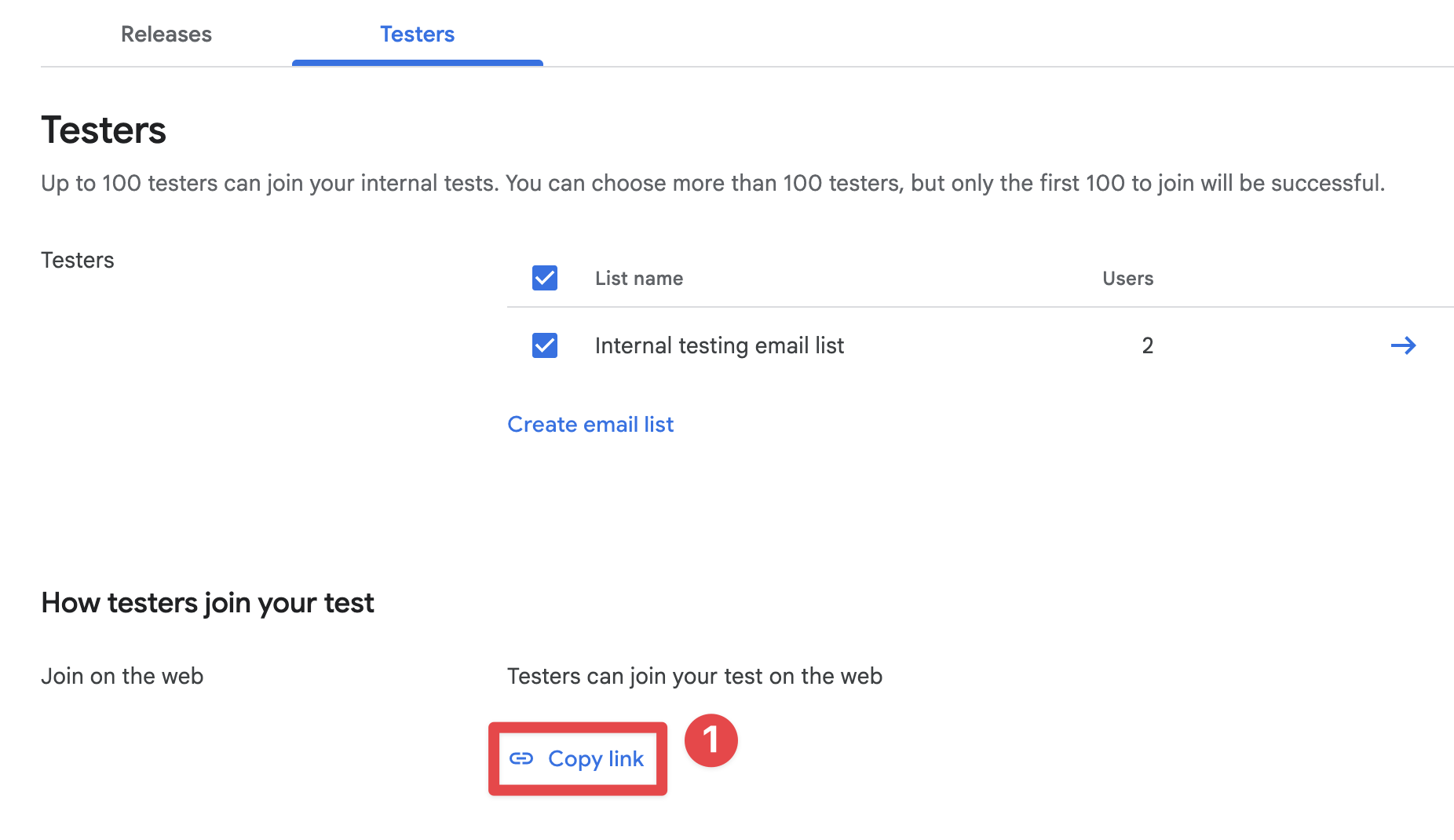The height and width of the screenshot is (840, 1454).
Task: Click the Users count showing 2
Action: [1147, 345]
